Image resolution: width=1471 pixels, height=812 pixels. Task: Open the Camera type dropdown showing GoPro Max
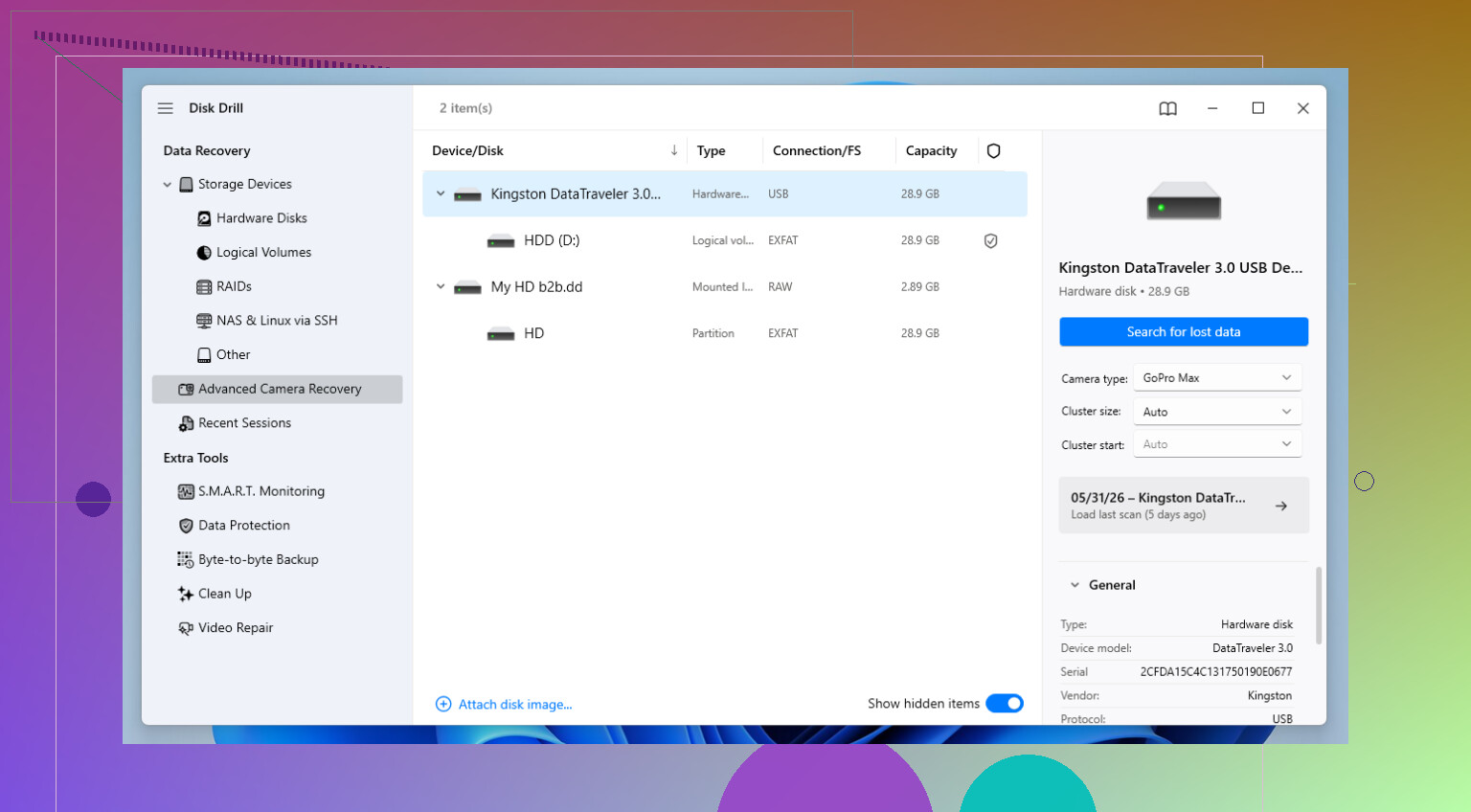[1217, 377]
